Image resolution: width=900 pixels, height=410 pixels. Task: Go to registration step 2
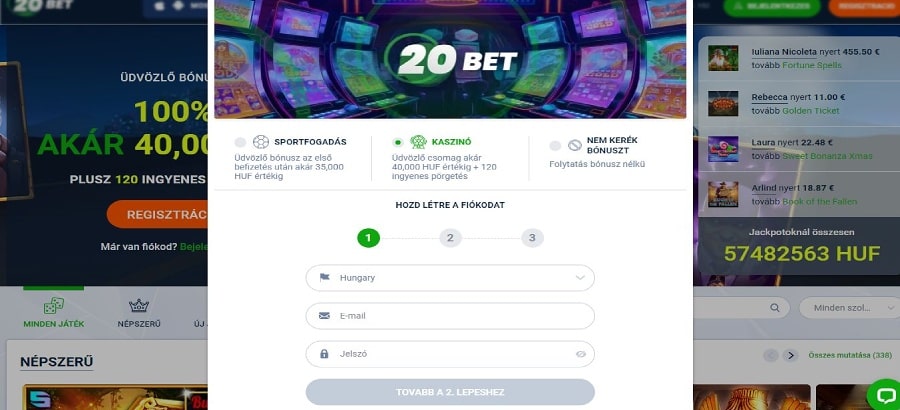pyautogui.click(x=450, y=238)
